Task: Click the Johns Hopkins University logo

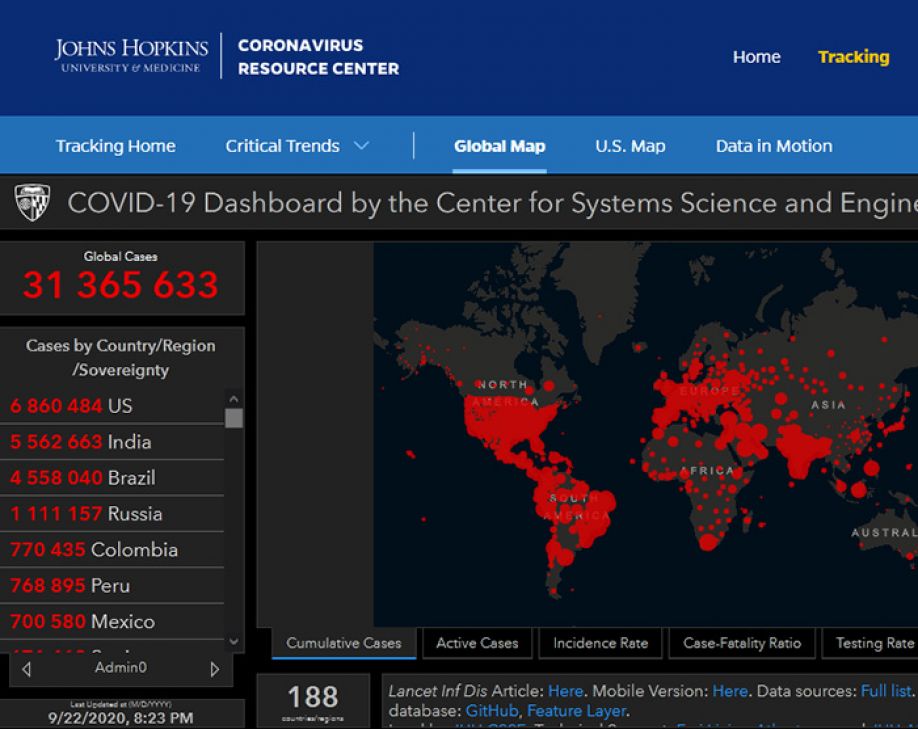Action: tap(132, 56)
